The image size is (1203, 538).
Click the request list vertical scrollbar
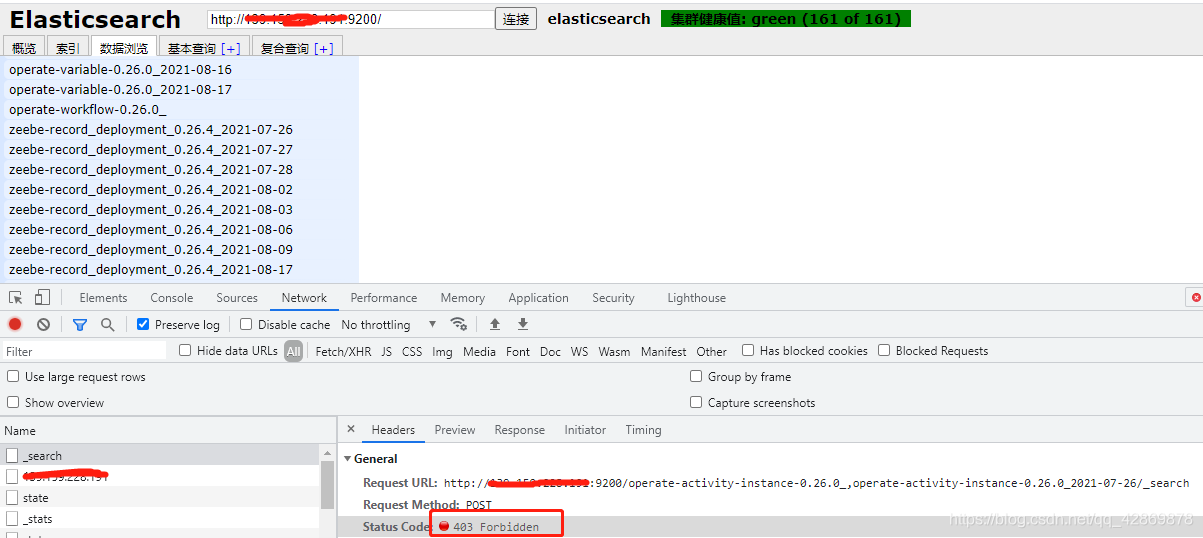pyautogui.click(x=327, y=486)
